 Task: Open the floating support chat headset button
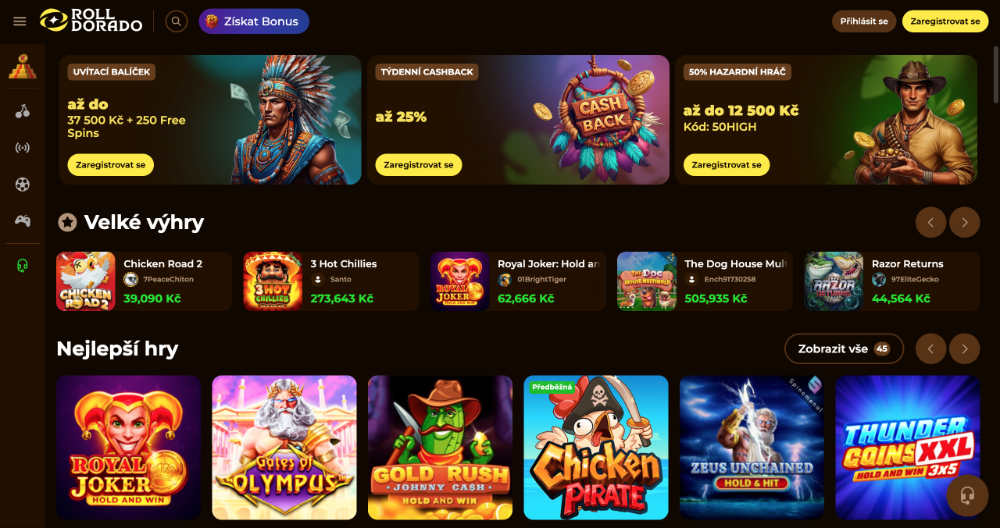click(x=967, y=495)
